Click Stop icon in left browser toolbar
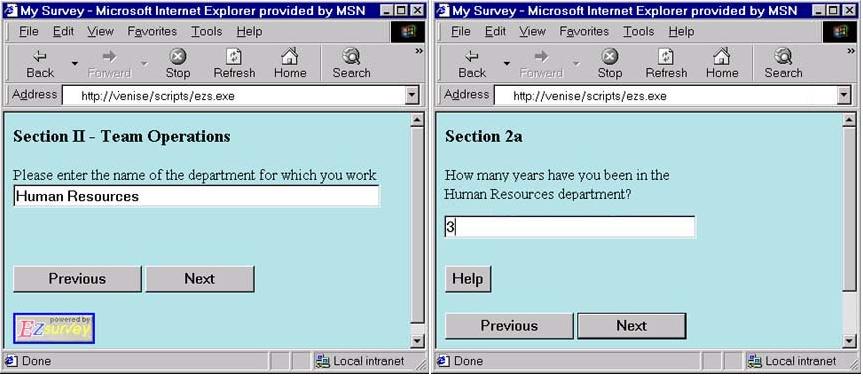 pyautogui.click(x=177, y=56)
